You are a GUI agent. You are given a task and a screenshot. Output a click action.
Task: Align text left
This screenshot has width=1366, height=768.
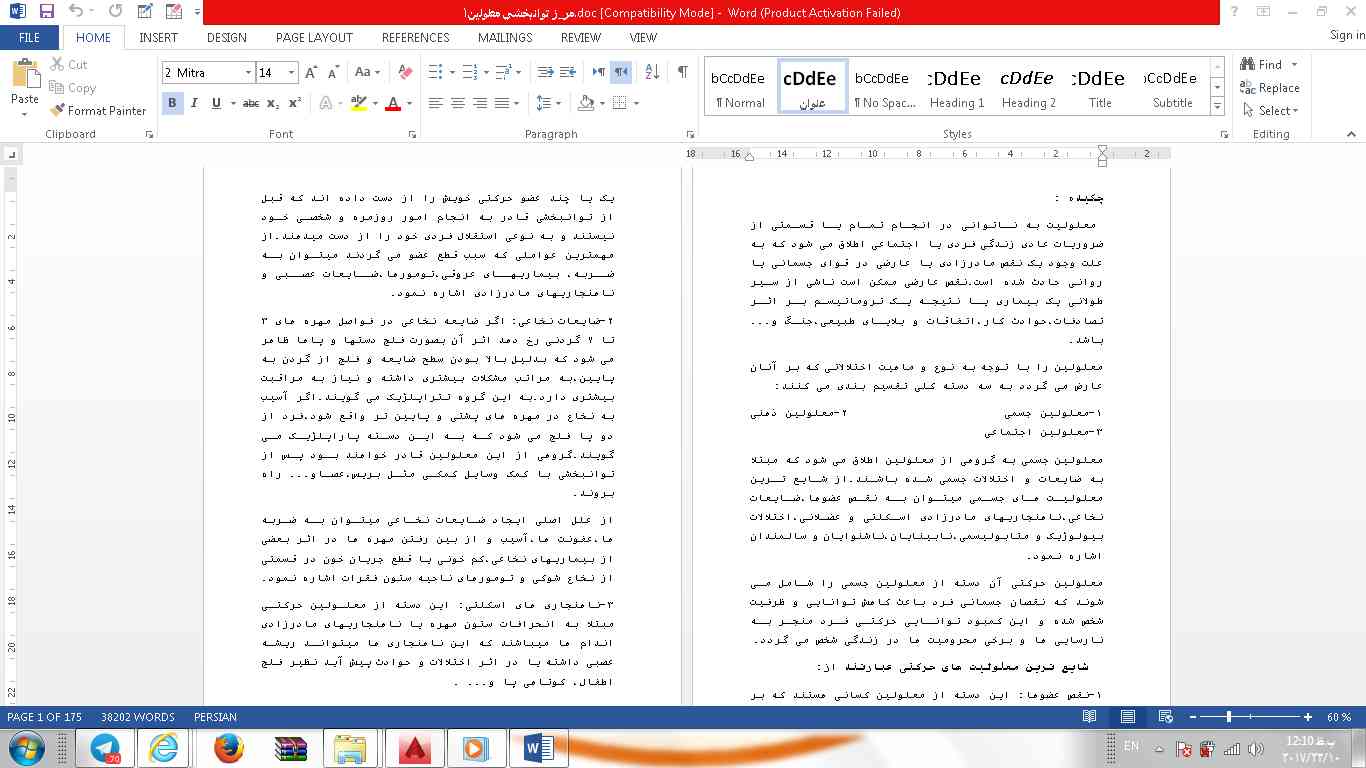click(x=436, y=103)
